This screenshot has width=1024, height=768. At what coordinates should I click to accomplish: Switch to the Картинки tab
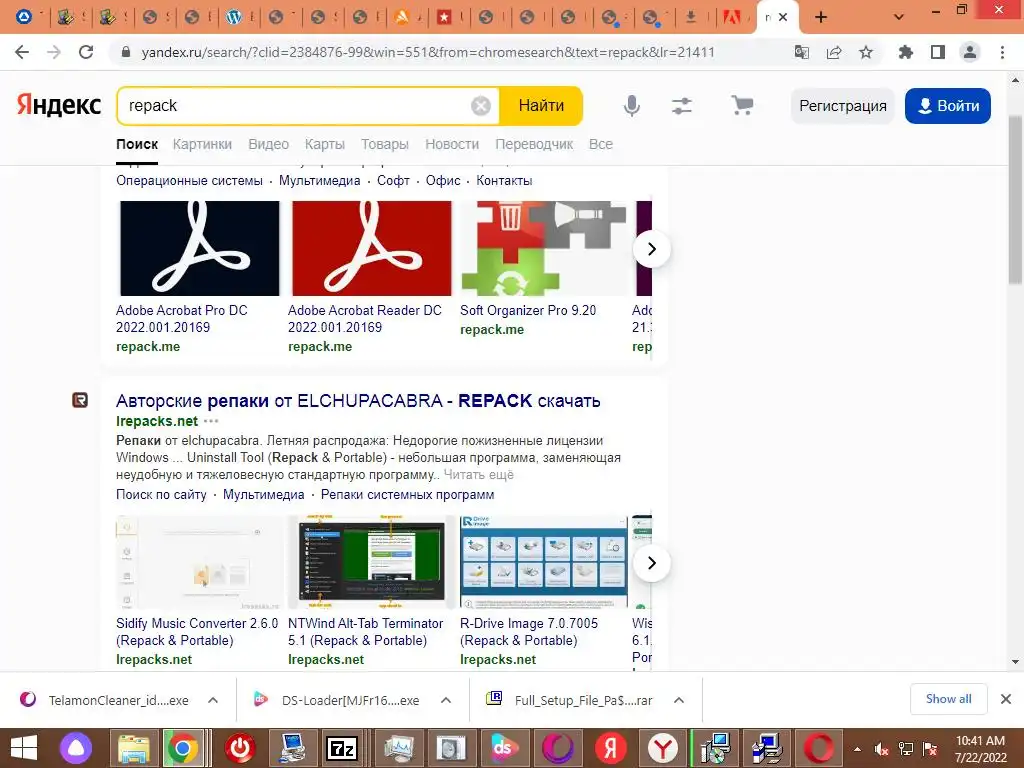[x=202, y=144]
